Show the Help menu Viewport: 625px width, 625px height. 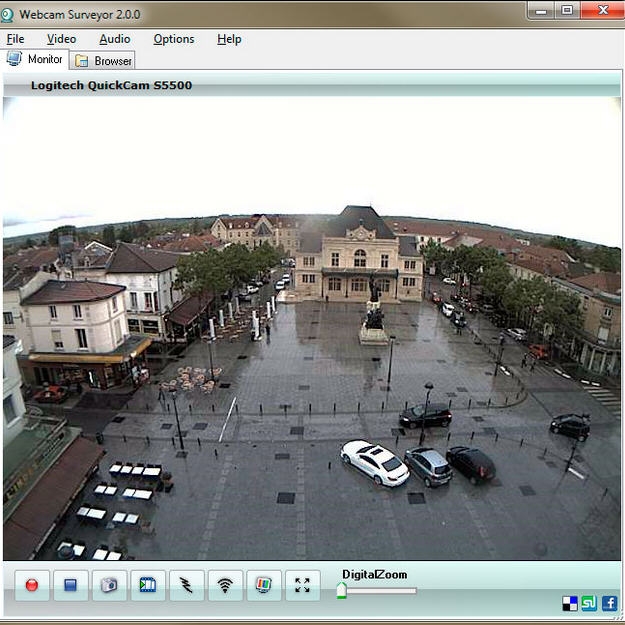click(x=229, y=39)
